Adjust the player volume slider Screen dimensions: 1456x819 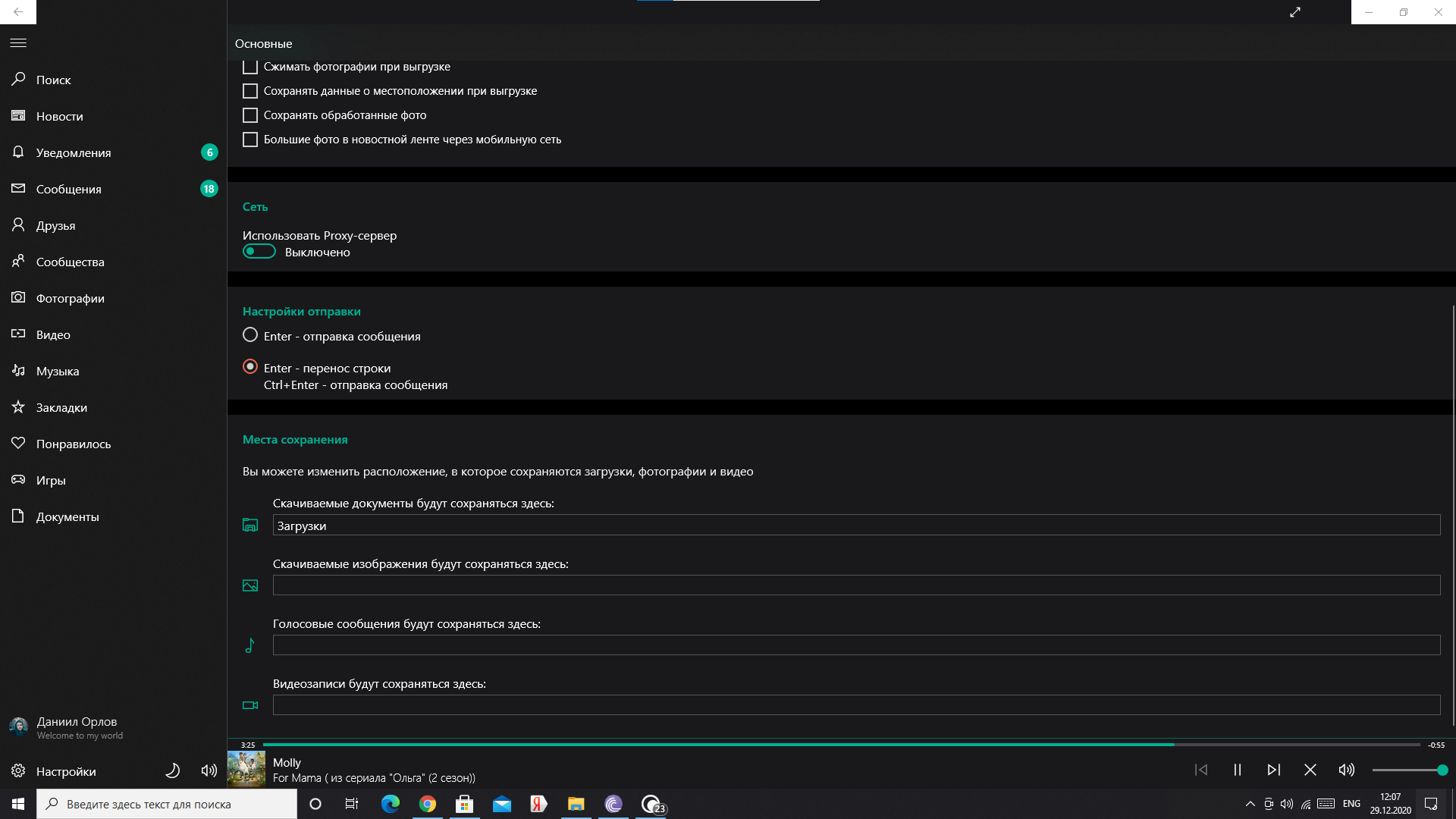coord(1409,770)
